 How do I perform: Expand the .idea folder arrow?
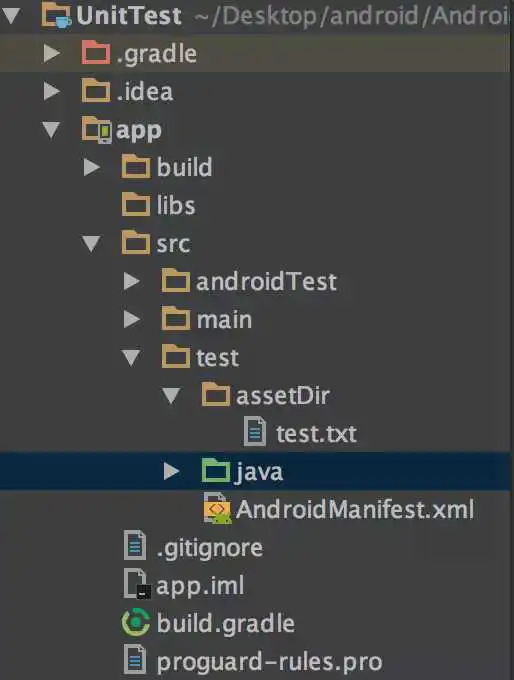click(52, 91)
